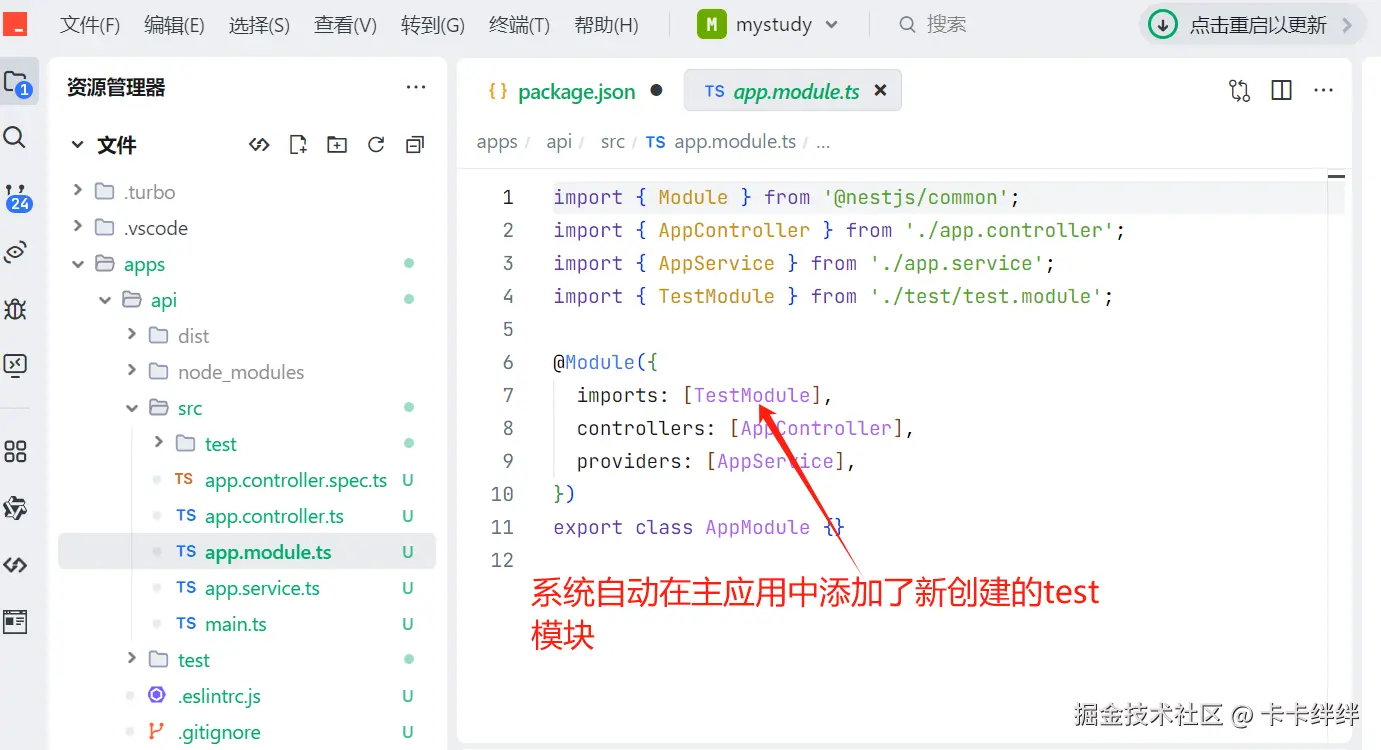The height and width of the screenshot is (750, 1381).
Task: Open 文件(F) menu
Action: pyautogui.click(x=90, y=25)
